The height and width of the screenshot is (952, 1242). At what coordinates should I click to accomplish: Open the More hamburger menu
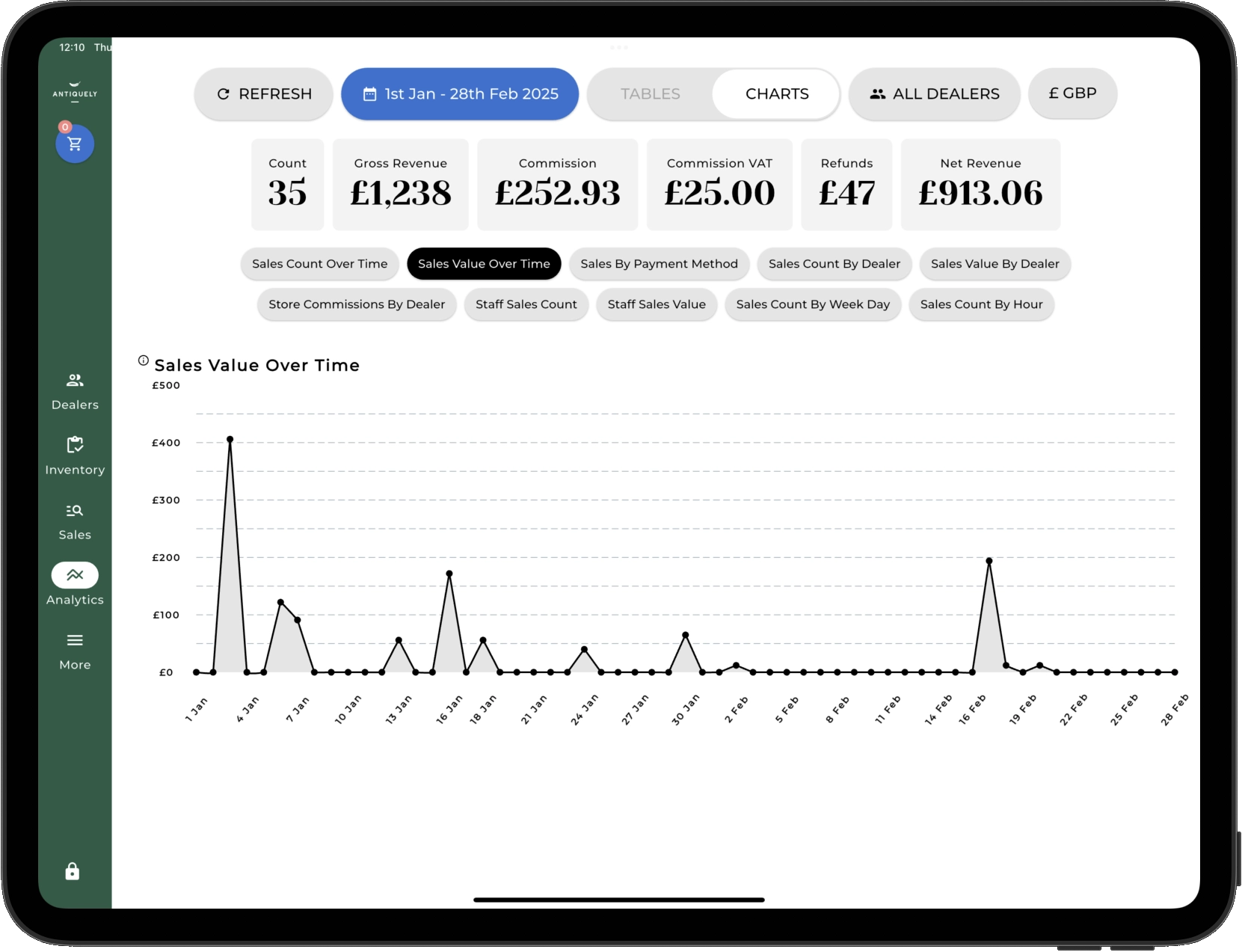coord(75,651)
